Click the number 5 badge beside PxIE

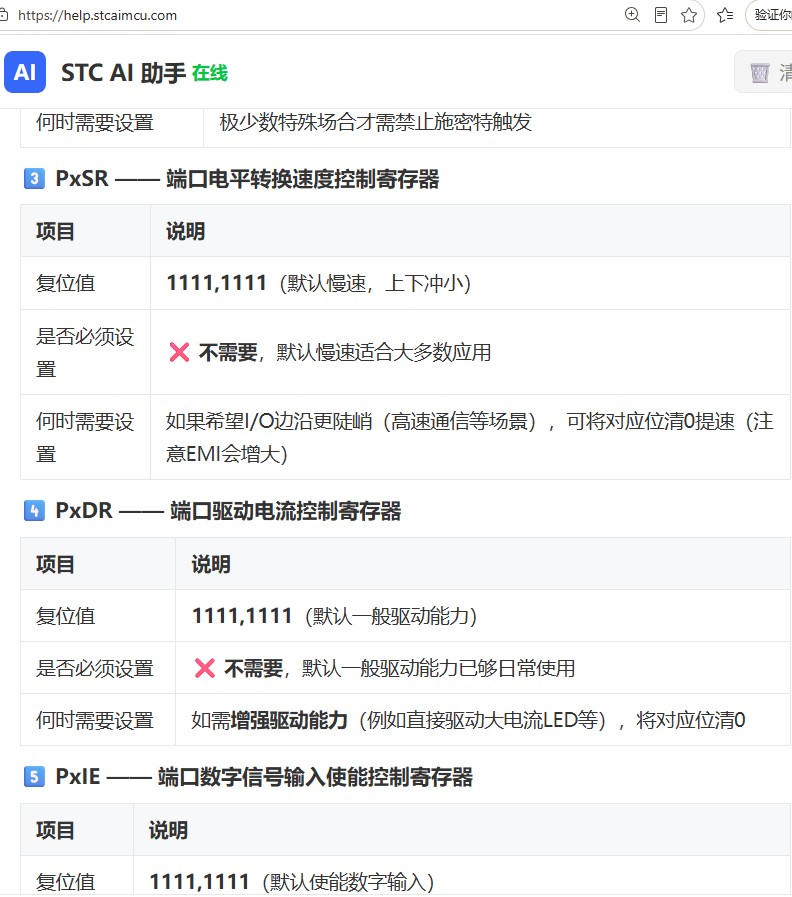pyautogui.click(x=34, y=776)
